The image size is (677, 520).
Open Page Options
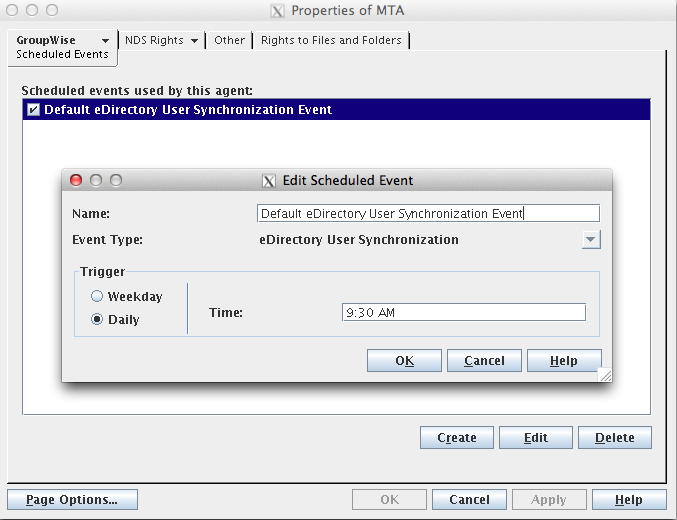[72, 500]
